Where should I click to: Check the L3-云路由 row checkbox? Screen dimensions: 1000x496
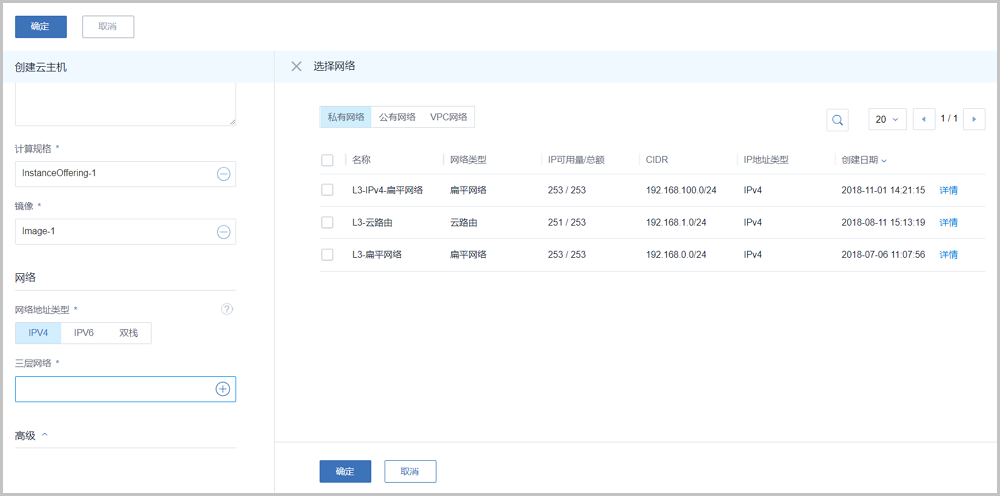(x=327, y=222)
